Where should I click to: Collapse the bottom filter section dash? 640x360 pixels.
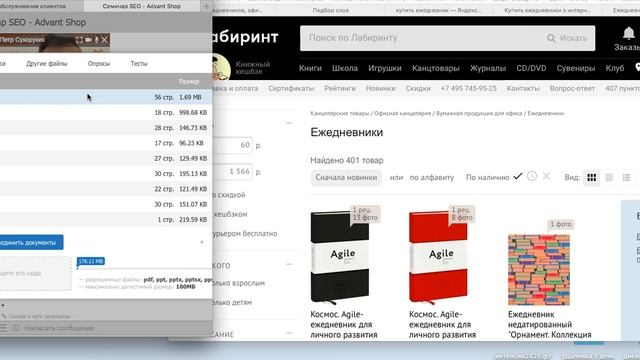(289, 333)
